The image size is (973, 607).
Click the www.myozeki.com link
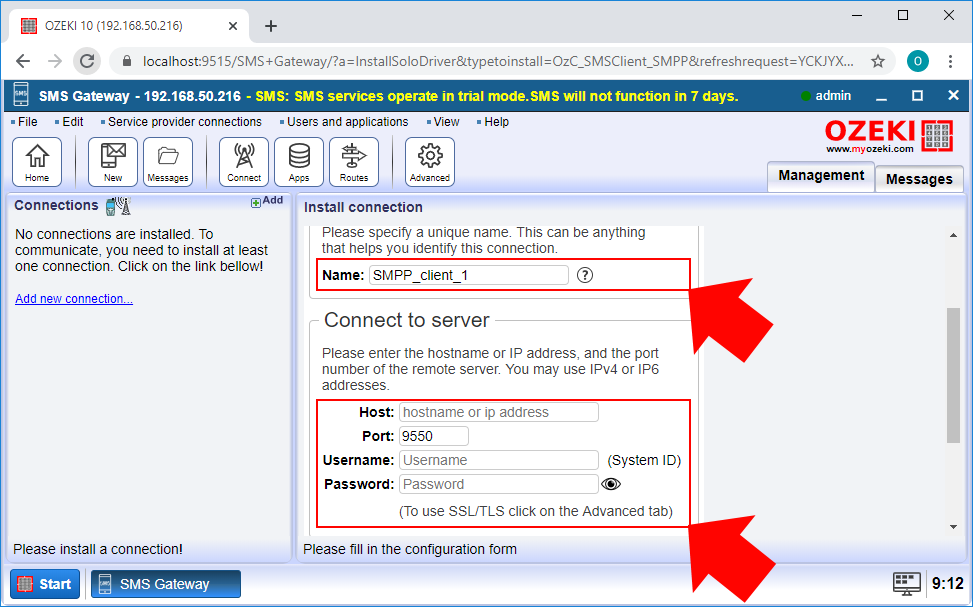click(869, 149)
